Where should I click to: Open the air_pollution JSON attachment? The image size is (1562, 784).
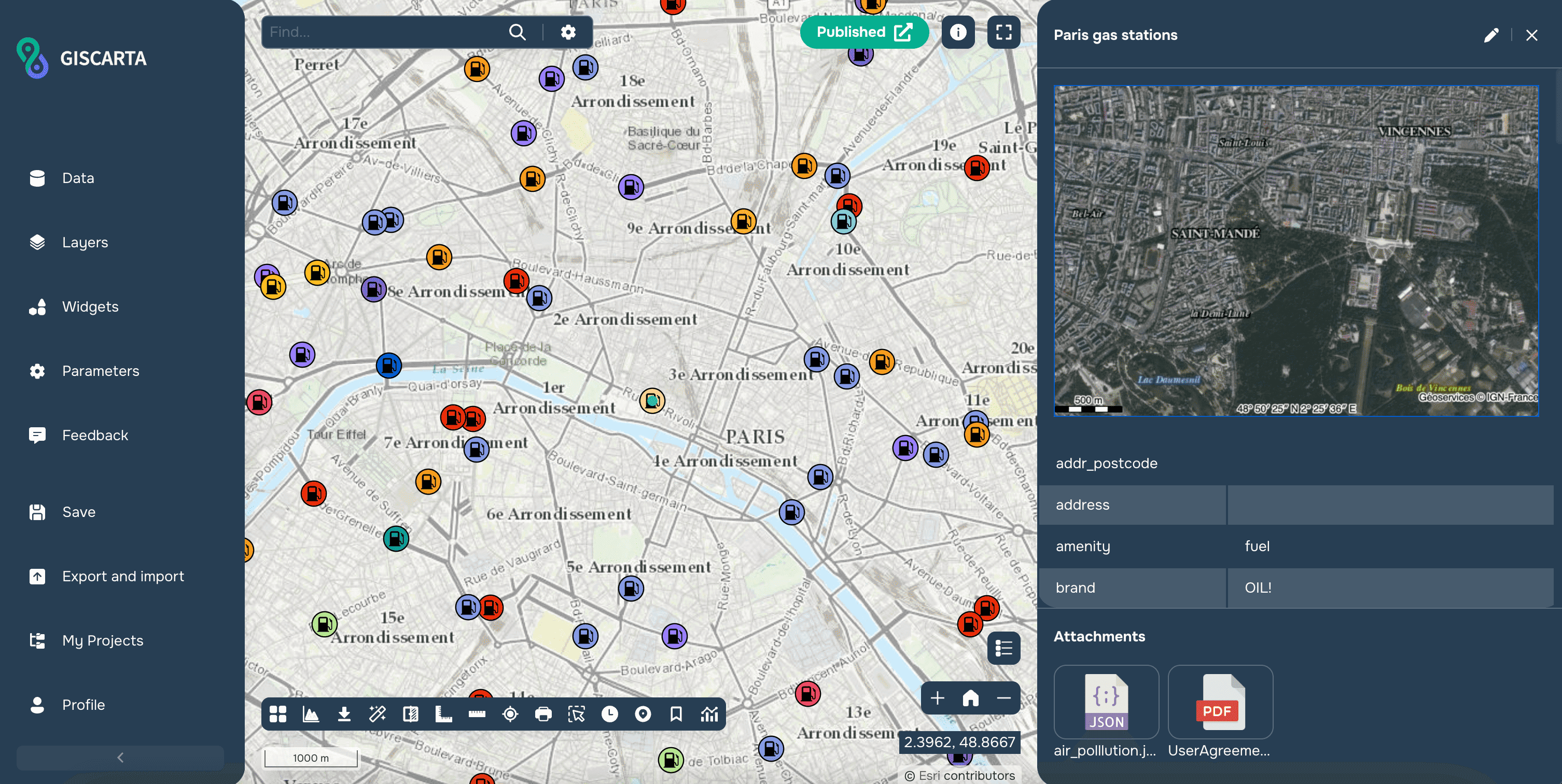tap(1106, 702)
